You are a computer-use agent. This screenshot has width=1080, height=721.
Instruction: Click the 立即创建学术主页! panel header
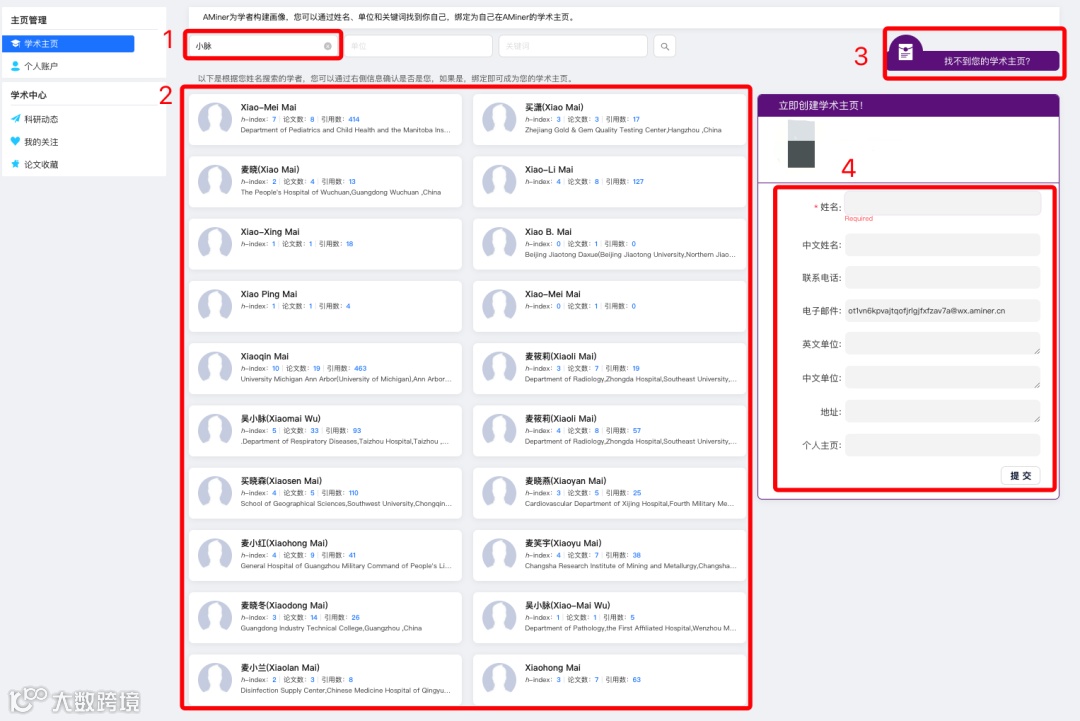908,105
